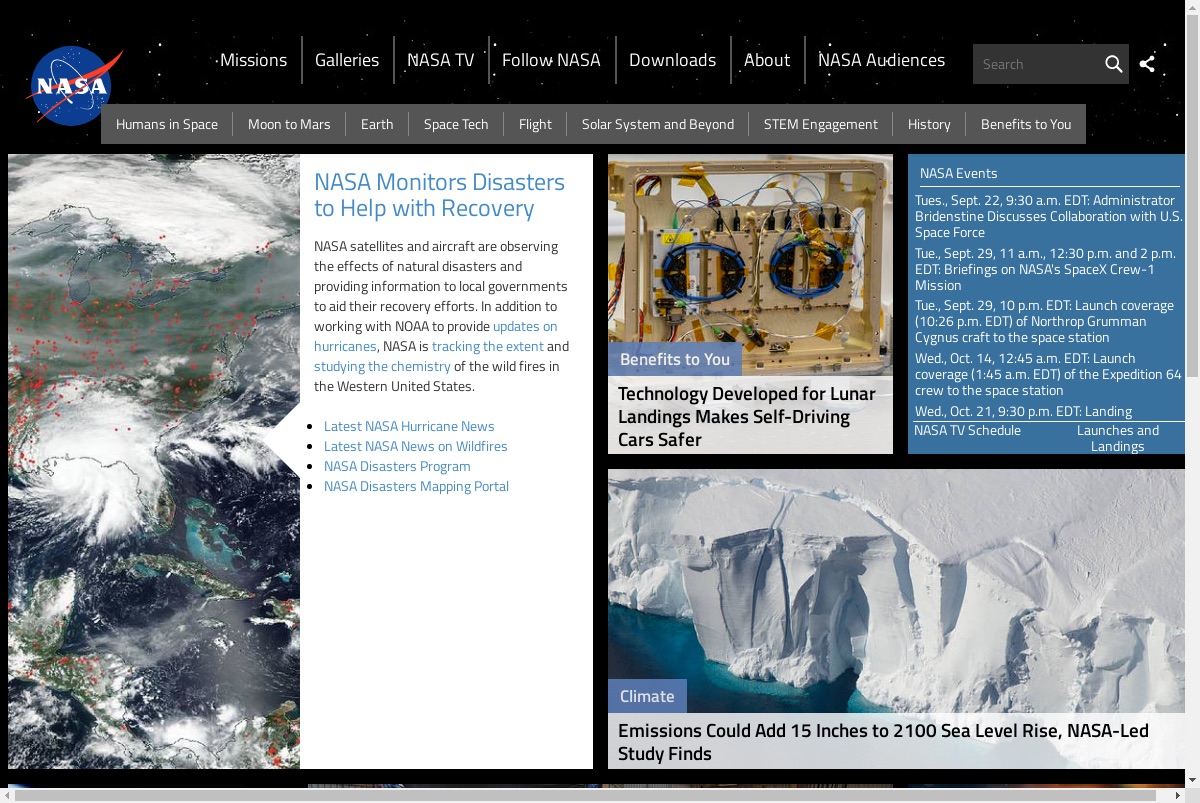Select the History topic

click(x=929, y=124)
